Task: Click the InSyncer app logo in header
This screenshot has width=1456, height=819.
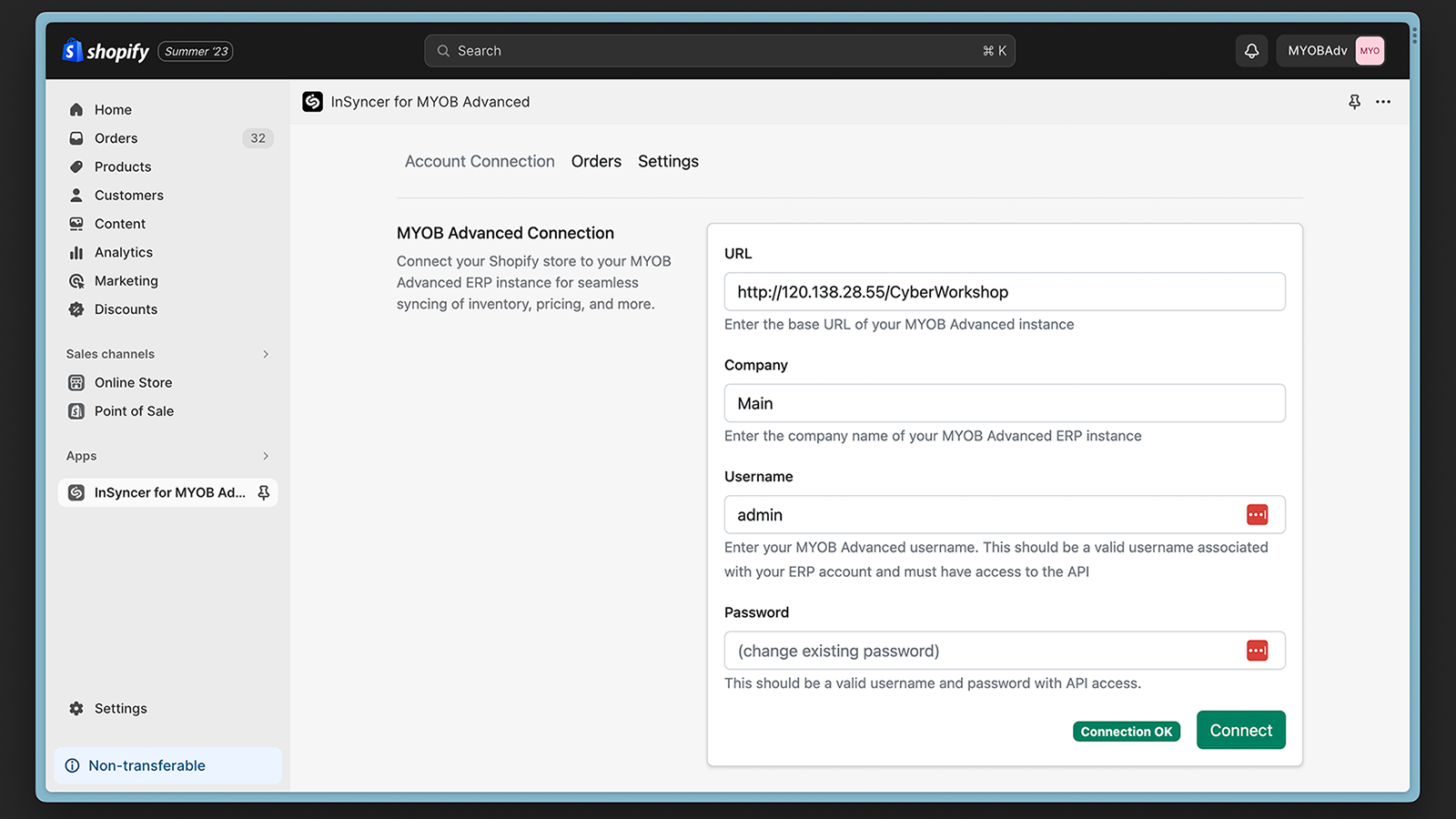Action: pos(313,102)
